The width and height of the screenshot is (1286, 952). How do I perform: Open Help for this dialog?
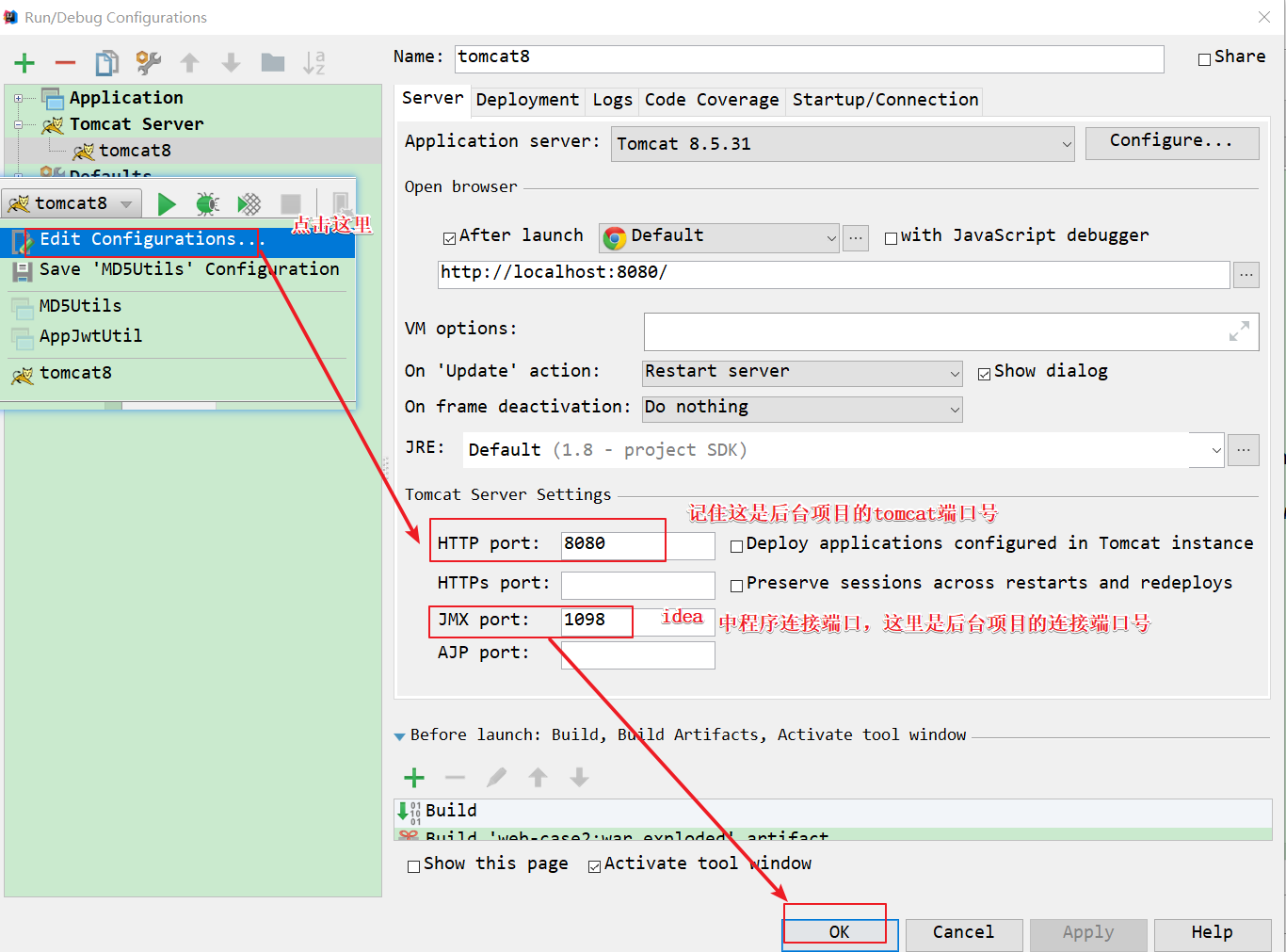point(1213,934)
